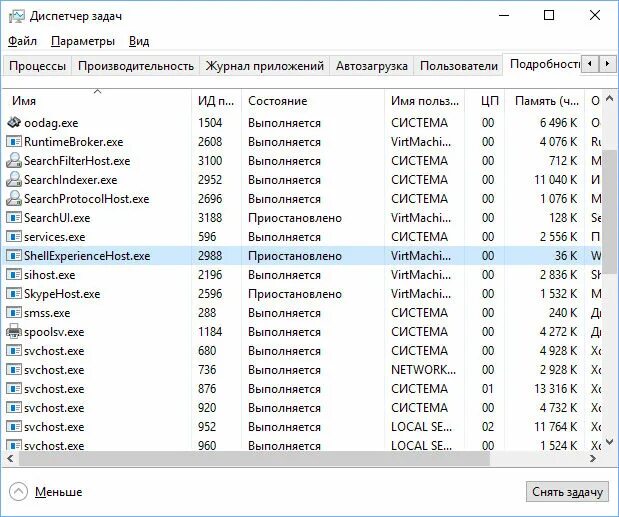
Task: Sort by the Имя польз... column header
Action: coord(424,101)
